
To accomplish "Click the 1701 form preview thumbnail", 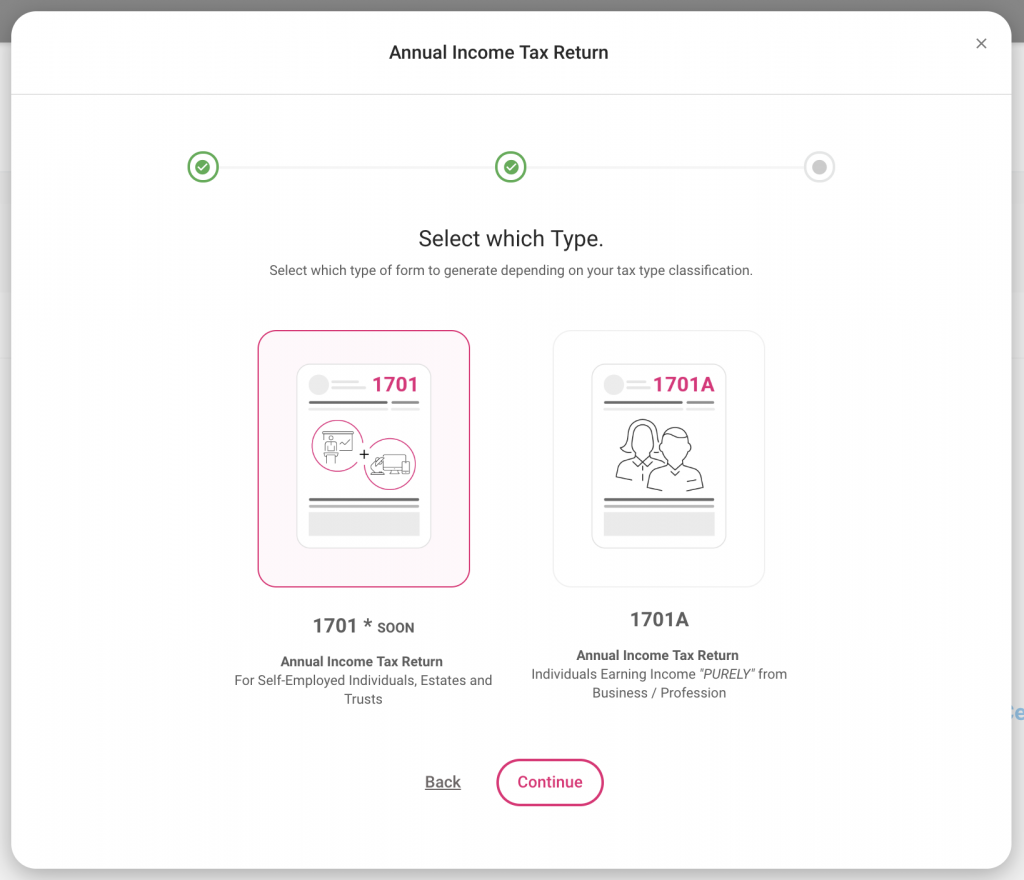I will (363, 457).
